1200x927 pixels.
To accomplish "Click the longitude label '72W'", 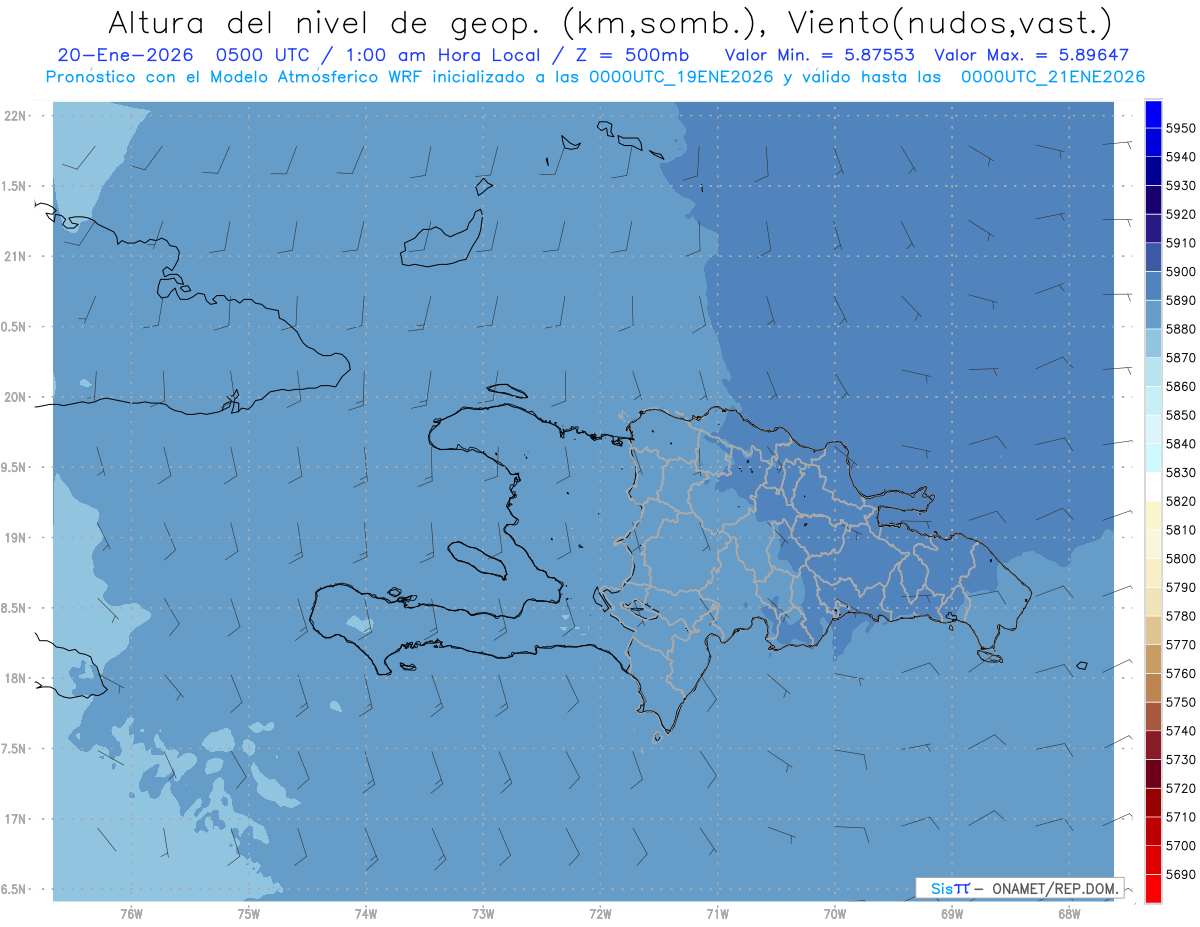I will click(x=601, y=914).
